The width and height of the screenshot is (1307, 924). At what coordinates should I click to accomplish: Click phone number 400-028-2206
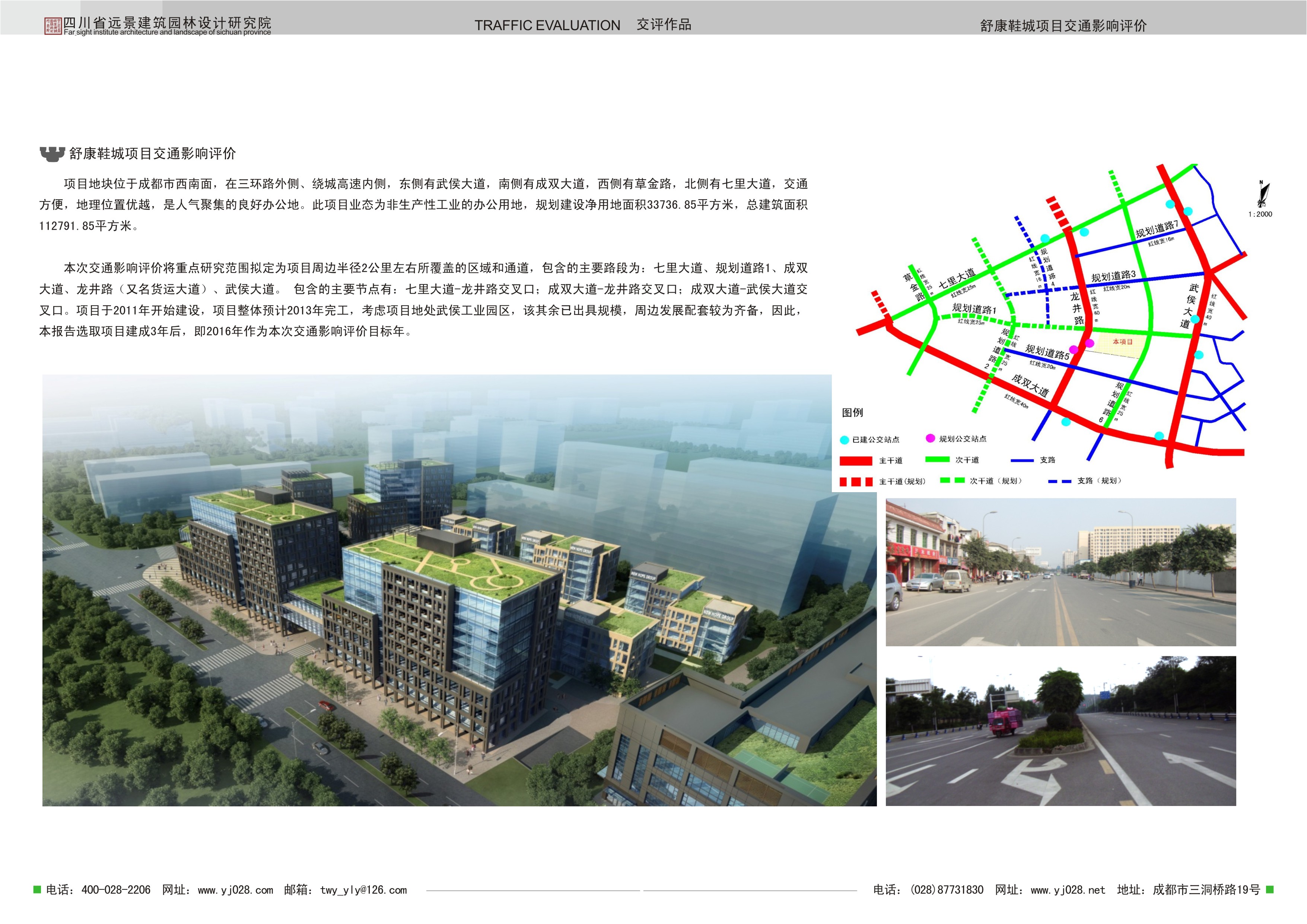tap(116, 890)
